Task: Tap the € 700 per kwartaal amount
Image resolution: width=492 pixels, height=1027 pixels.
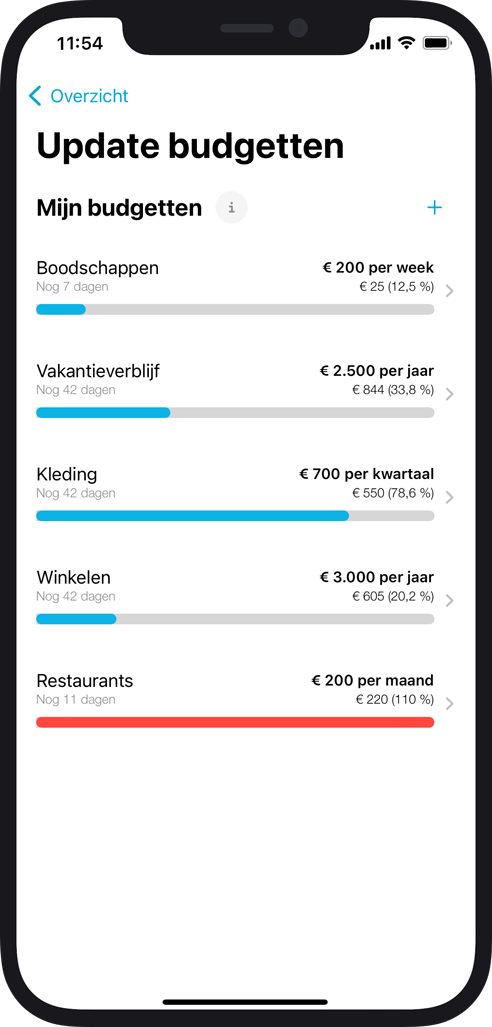Action: [367, 474]
